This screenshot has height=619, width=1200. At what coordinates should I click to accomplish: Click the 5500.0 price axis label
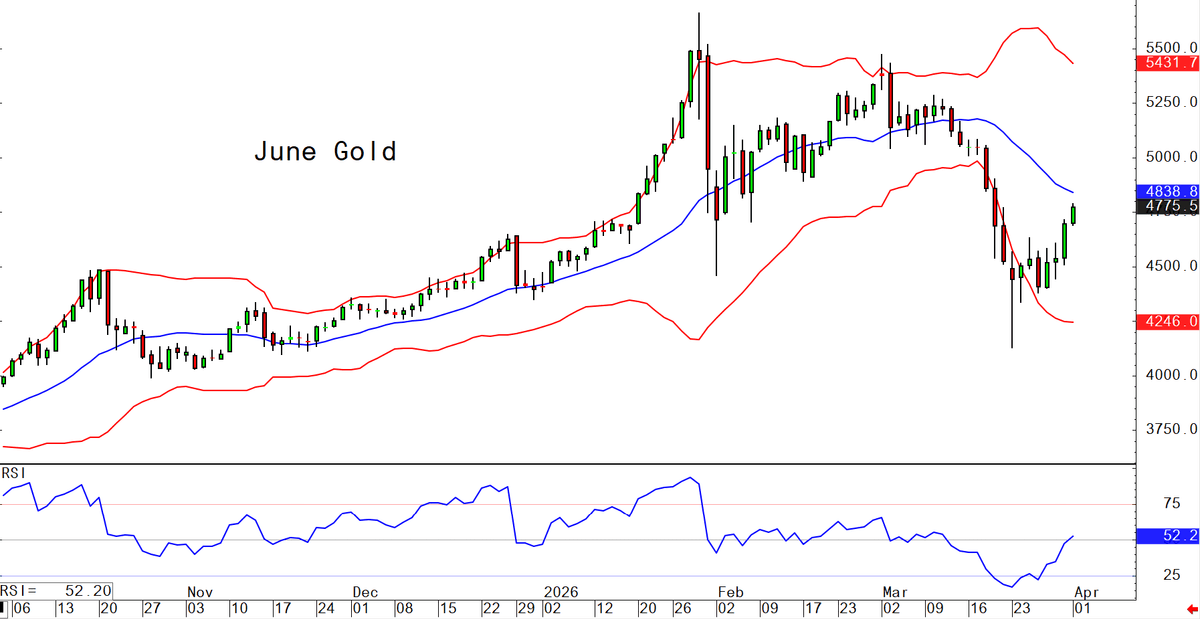(1172, 48)
